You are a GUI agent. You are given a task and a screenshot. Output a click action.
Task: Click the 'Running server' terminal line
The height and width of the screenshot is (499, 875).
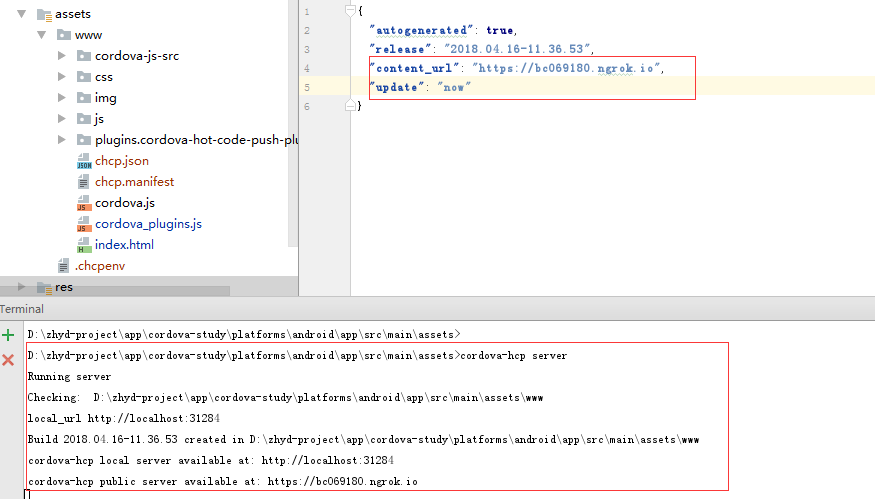pos(69,377)
